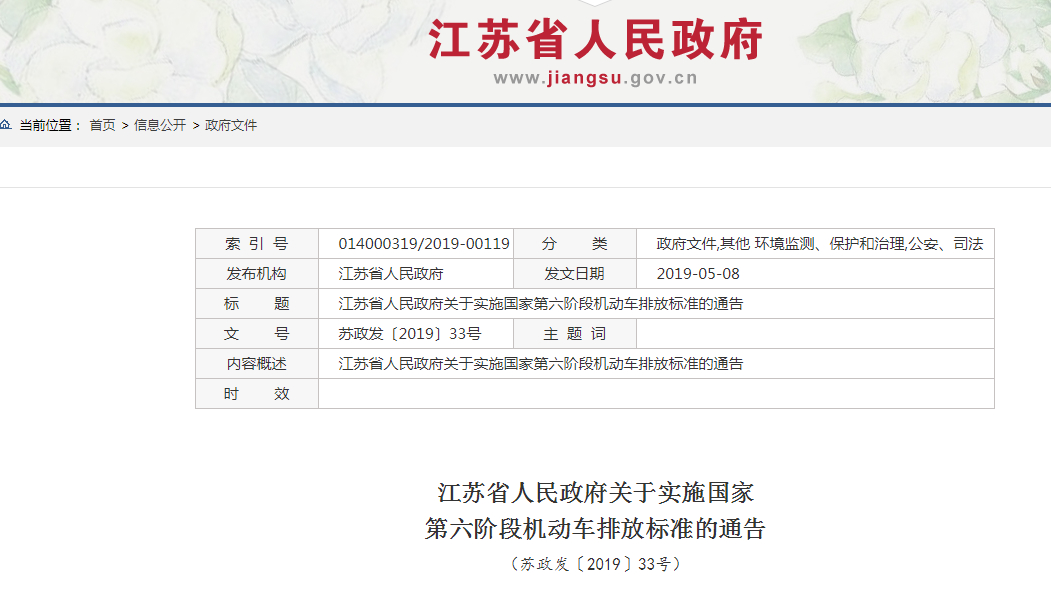Click the empty 主题词 value cell
Image resolution: width=1051 pixels, height=597 pixels.
[814, 334]
